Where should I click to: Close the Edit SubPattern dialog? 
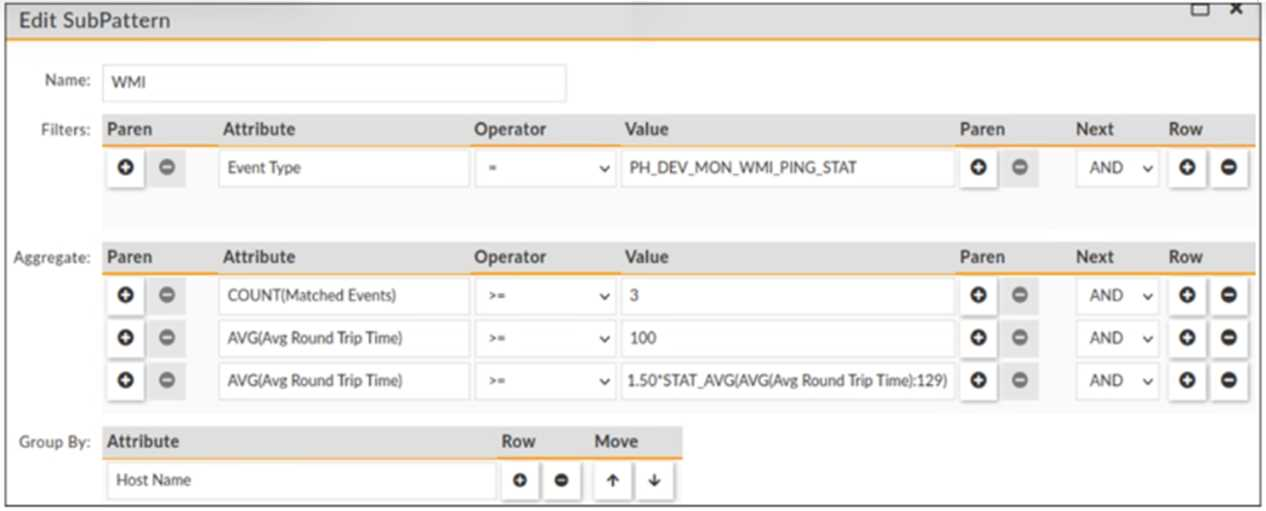click(x=1236, y=8)
